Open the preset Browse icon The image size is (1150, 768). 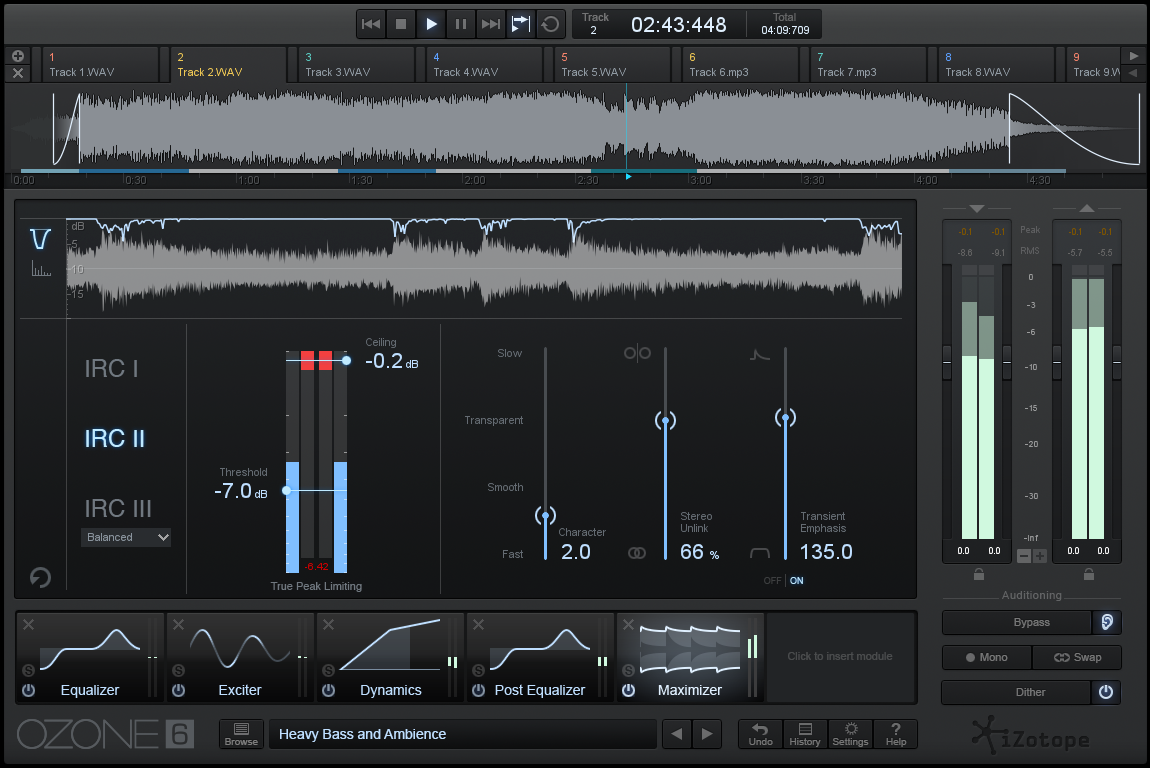click(241, 734)
